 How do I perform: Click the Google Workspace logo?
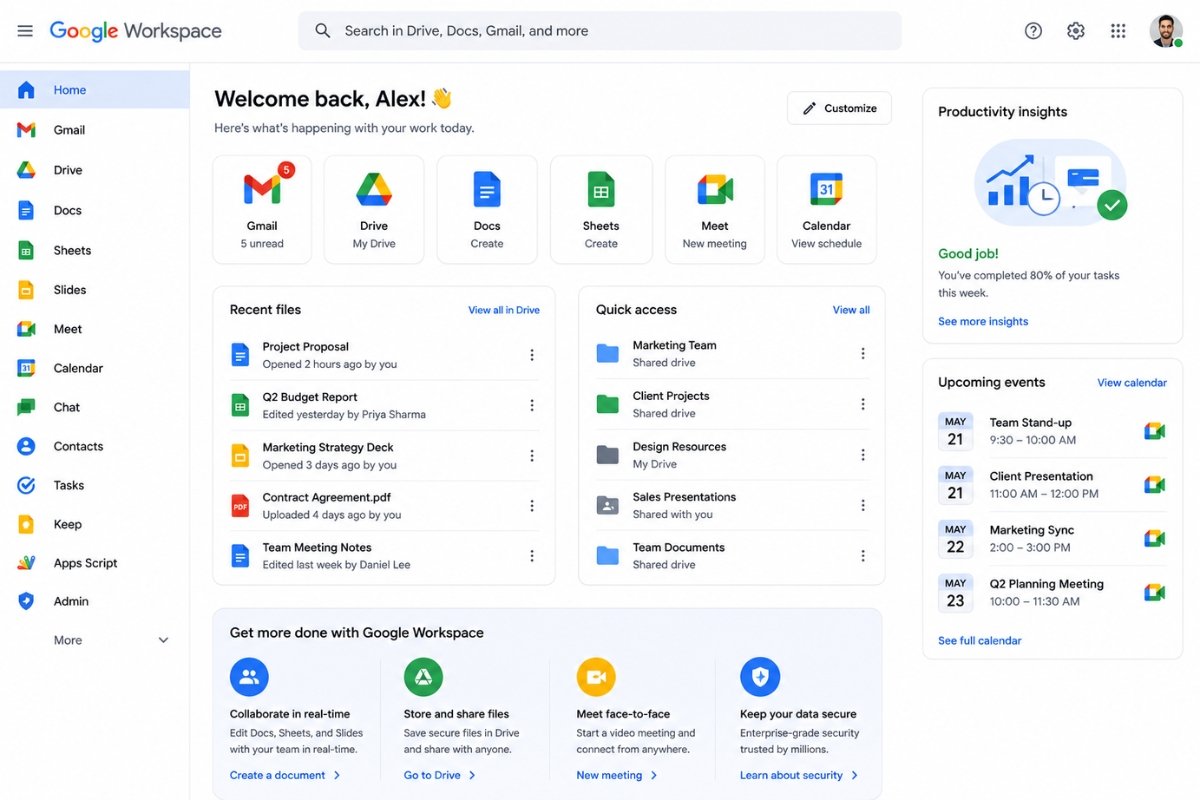pos(136,31)
